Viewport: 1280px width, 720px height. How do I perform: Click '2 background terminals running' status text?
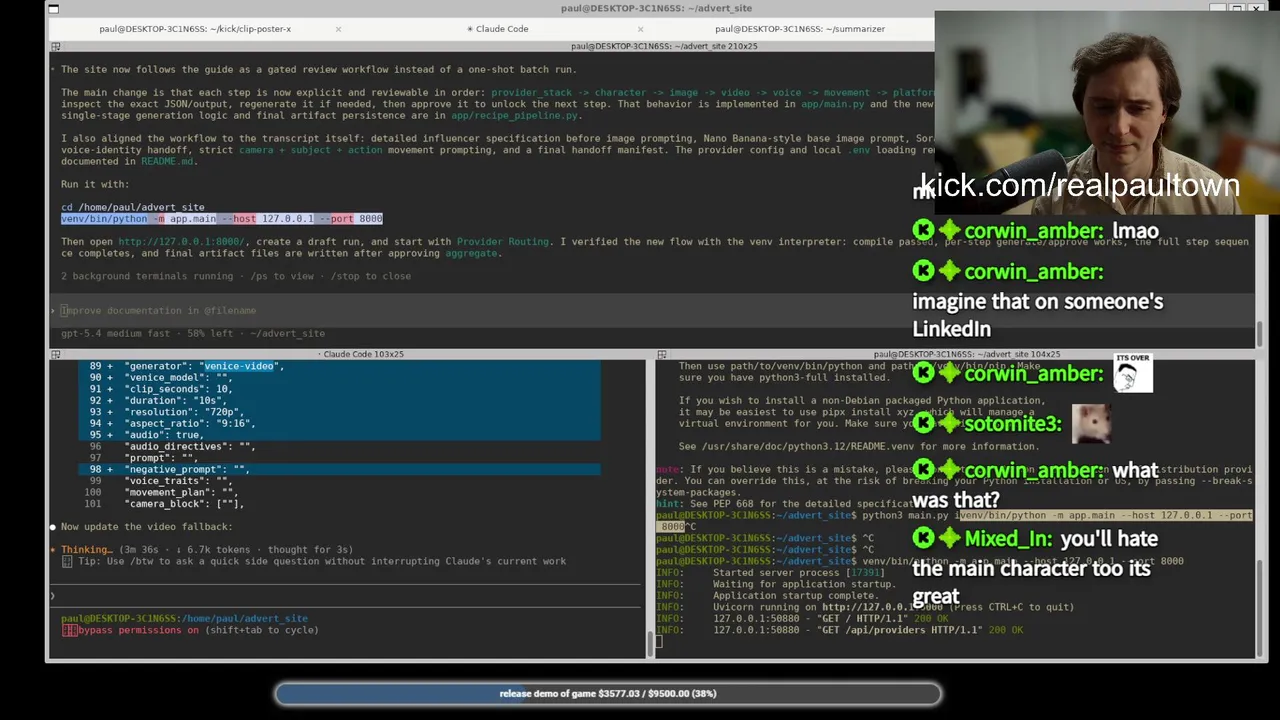(236, 276)
